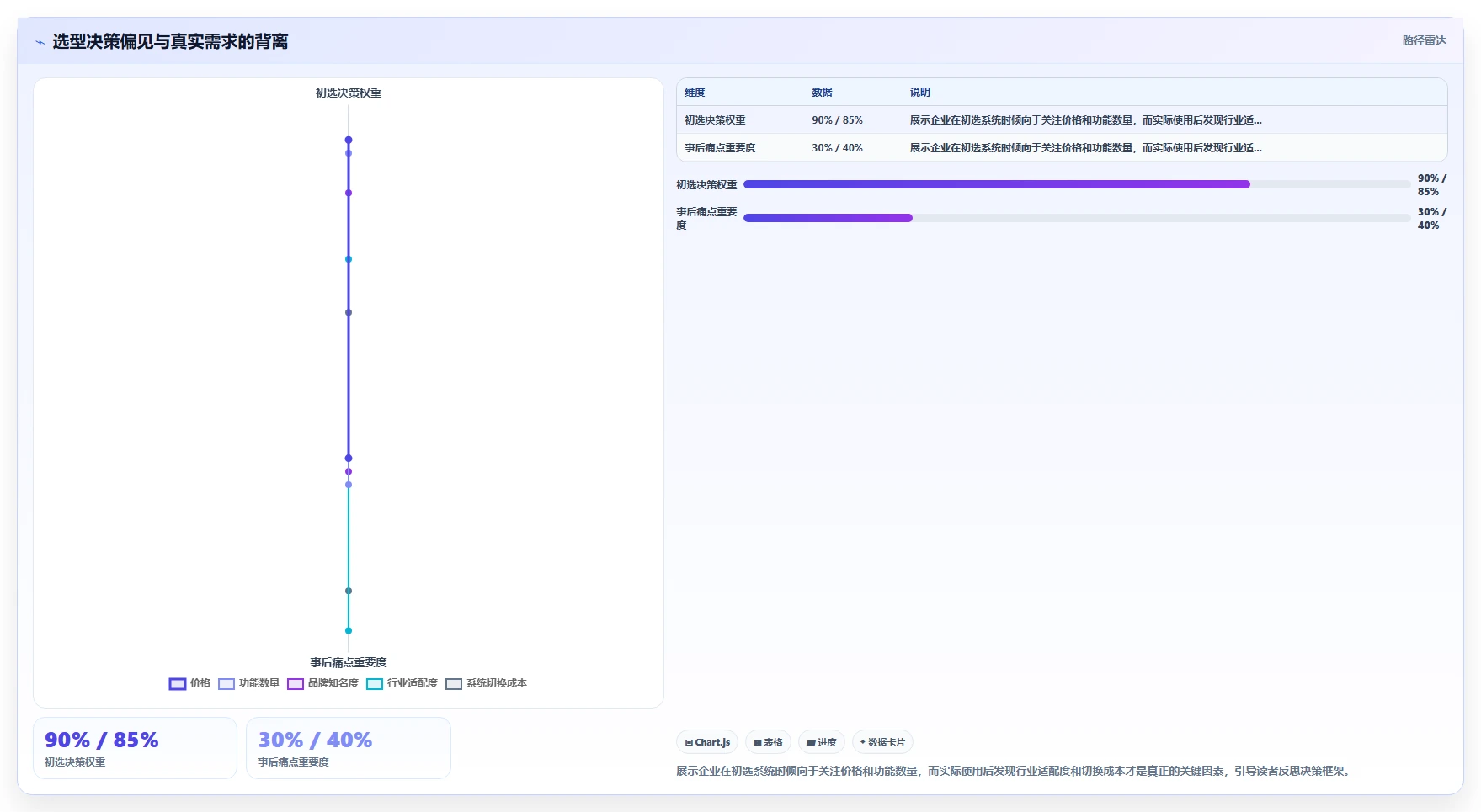Click the header icon beside the title
The image size is (1481, 812).
pyautogui.click(x=40, y=42)
